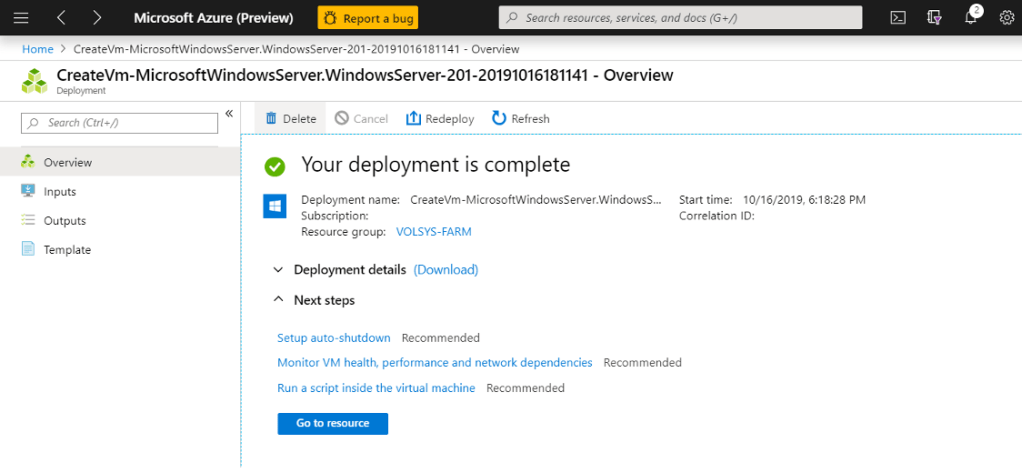Screen dimensions: 1022x473
Task: Open the VOLSYS-FARM resource group link
Action: point(433,232)
